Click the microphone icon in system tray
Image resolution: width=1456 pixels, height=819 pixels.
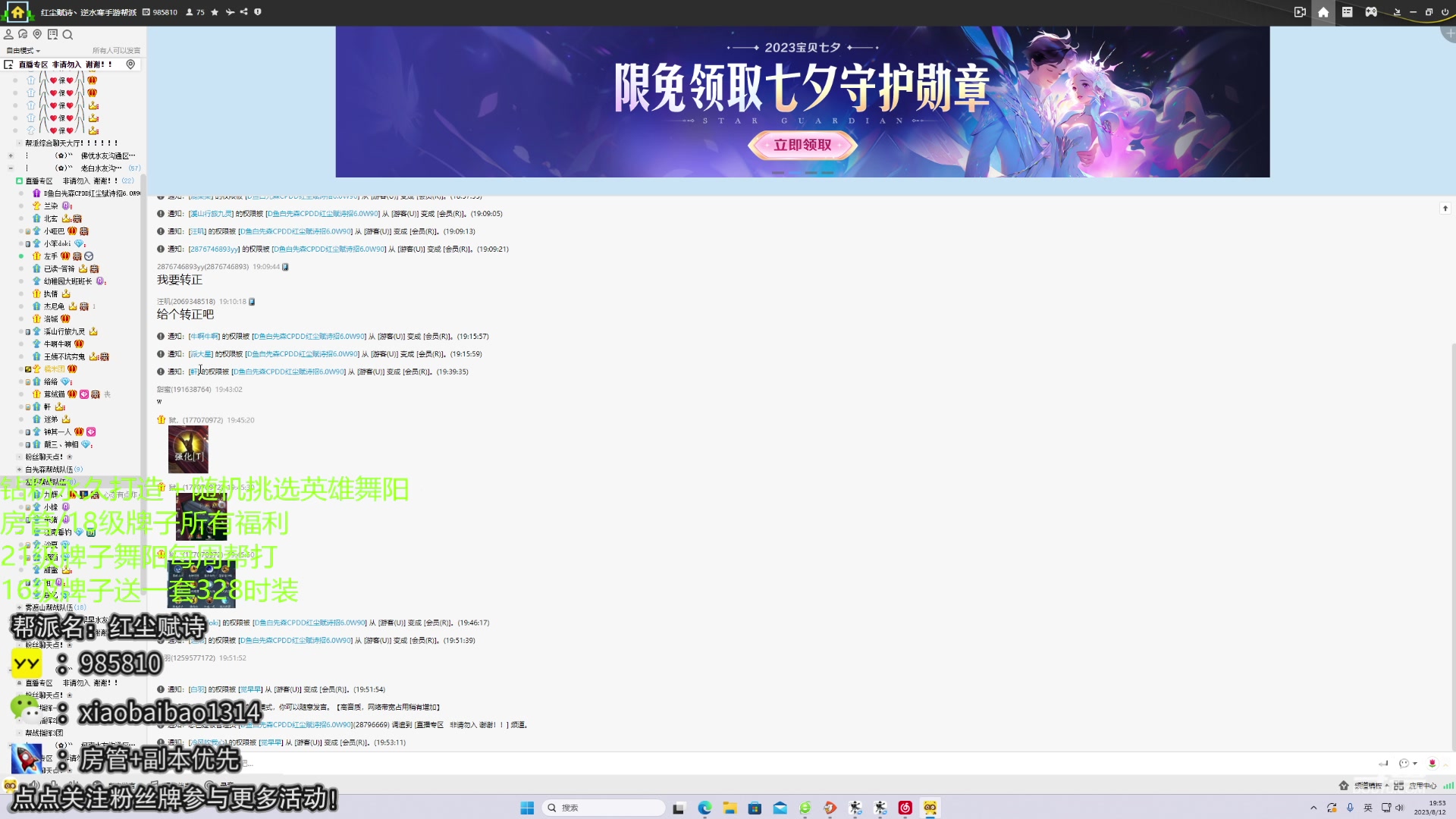coord(1350,808)
